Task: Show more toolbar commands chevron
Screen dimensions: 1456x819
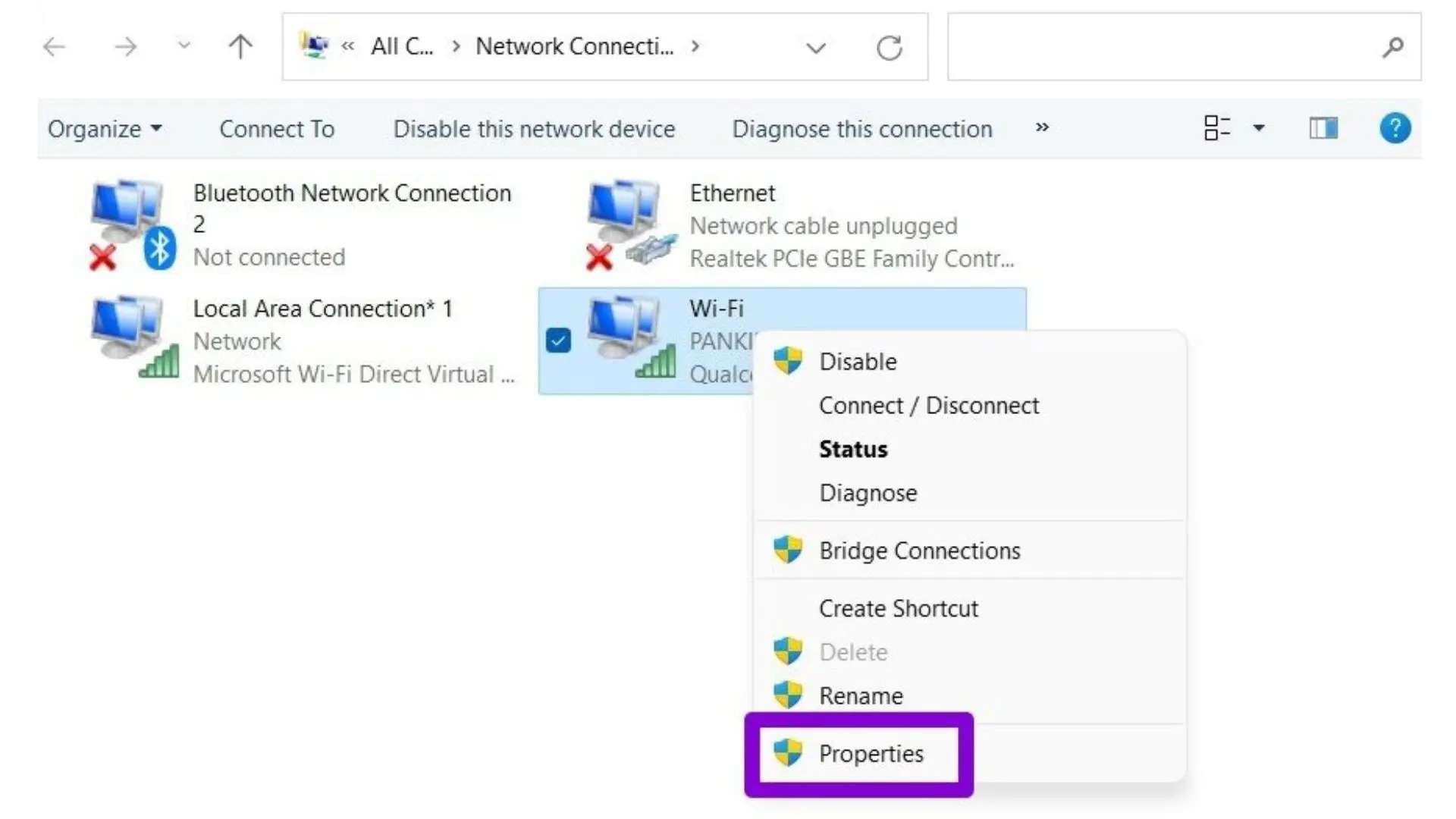Action: point(1042,127)
